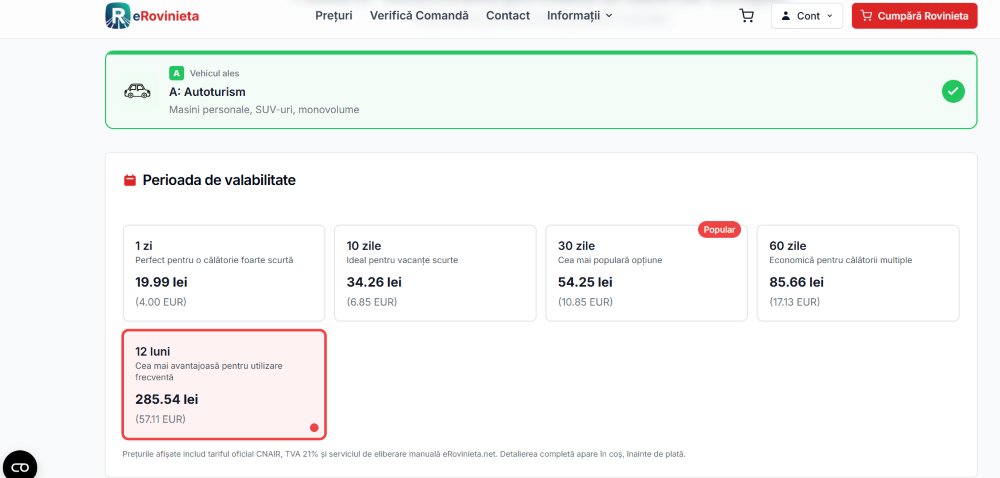Viewport: 1000px width, 478px height.
Task: Click the CNAIR price note text
Action: pos(404,454)
